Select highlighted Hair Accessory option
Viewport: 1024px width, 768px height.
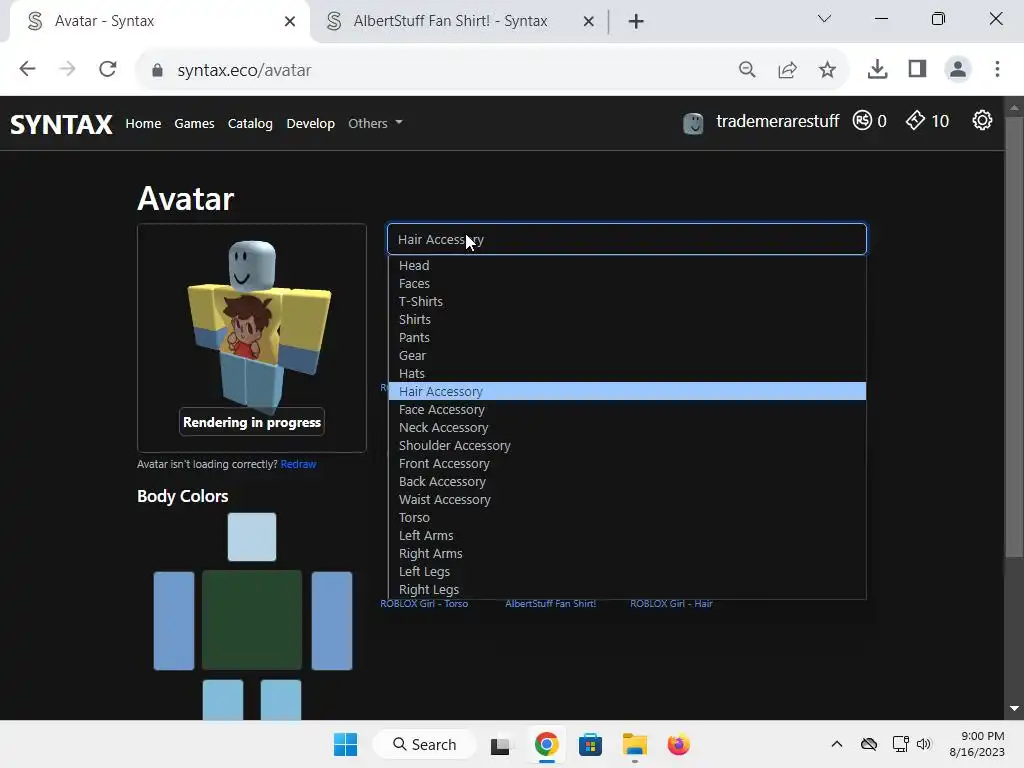click(x=627, y=391)
